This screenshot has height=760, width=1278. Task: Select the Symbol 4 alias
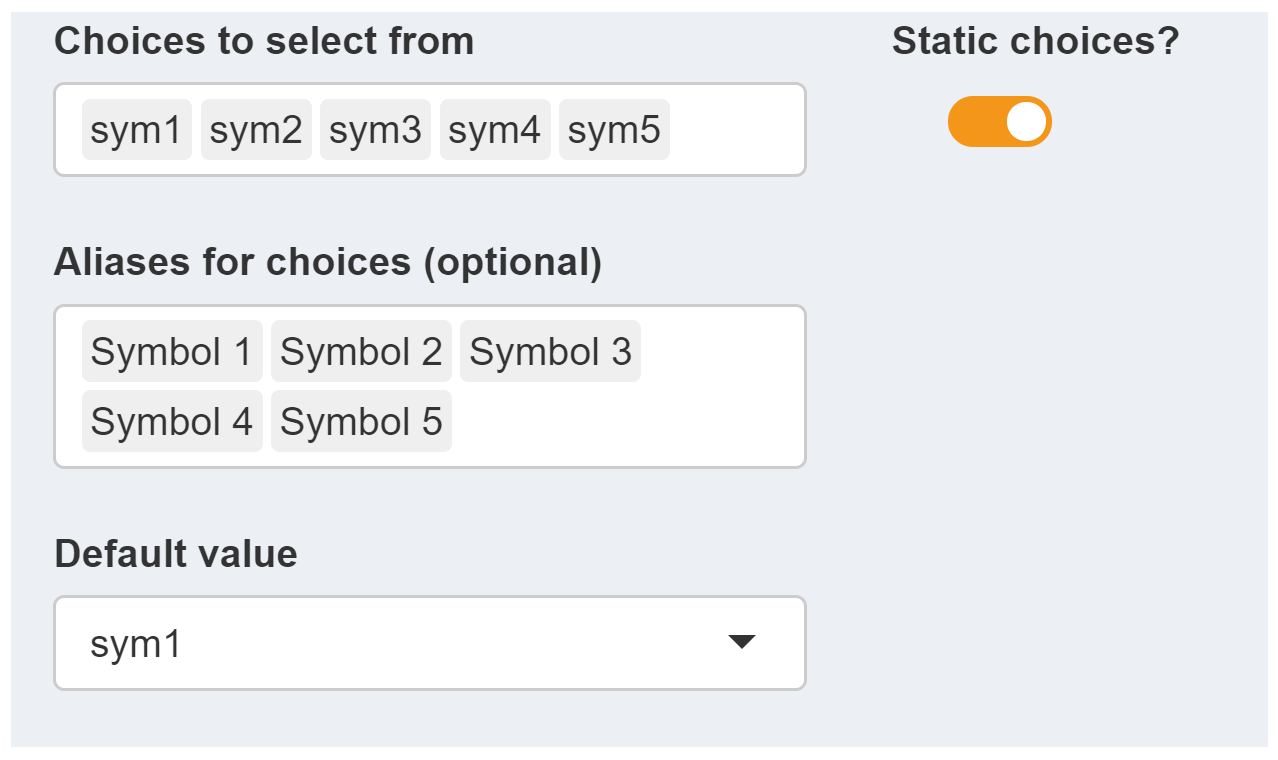[x=171, y=421]
